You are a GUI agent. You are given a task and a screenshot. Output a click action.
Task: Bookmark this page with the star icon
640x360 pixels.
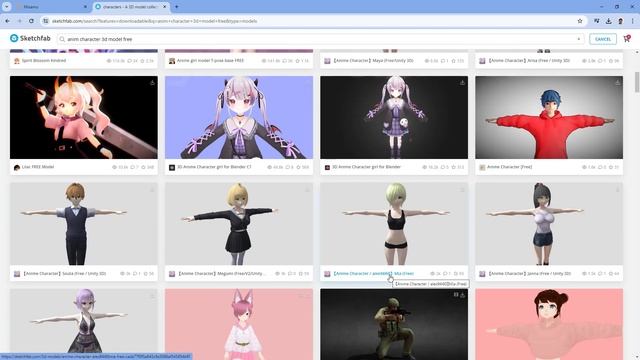580,21
